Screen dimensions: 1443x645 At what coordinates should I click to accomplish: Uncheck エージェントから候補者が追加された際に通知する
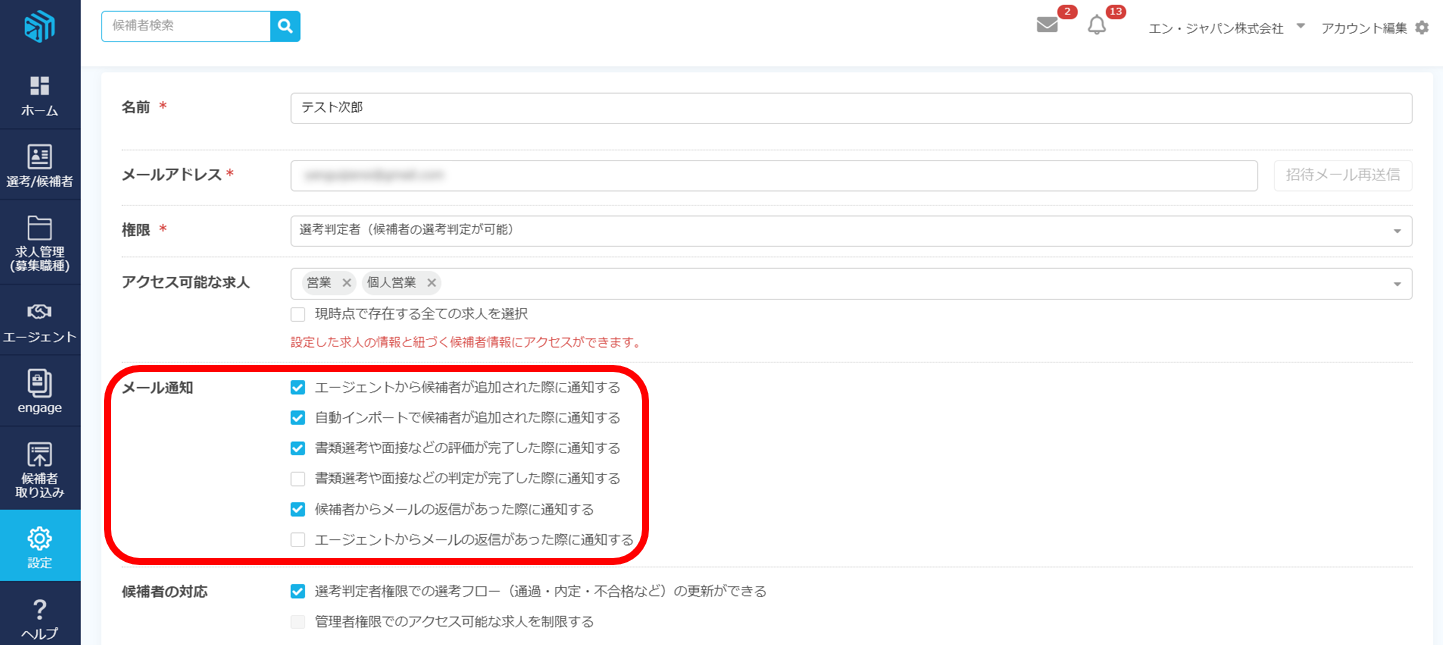298,388
